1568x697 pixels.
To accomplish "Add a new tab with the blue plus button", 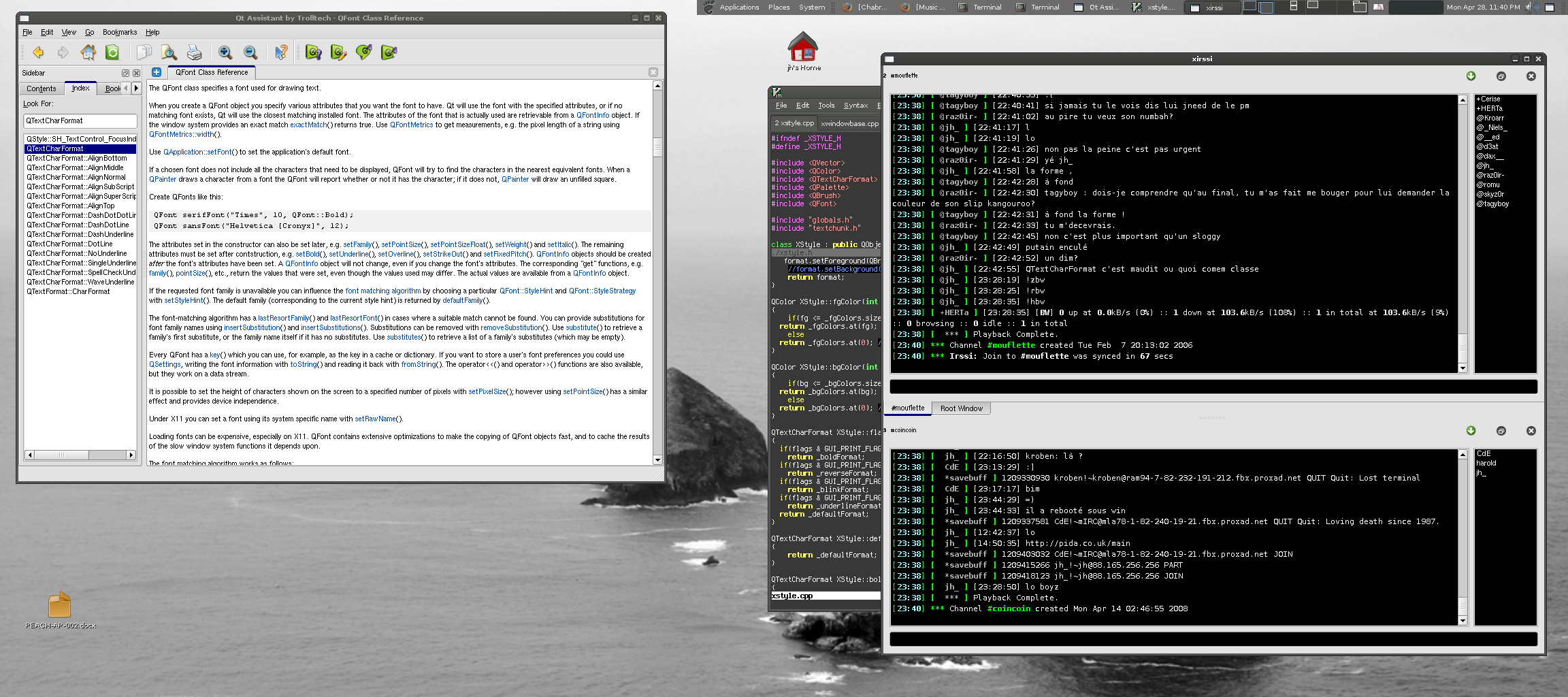I will tap(157, 72).
